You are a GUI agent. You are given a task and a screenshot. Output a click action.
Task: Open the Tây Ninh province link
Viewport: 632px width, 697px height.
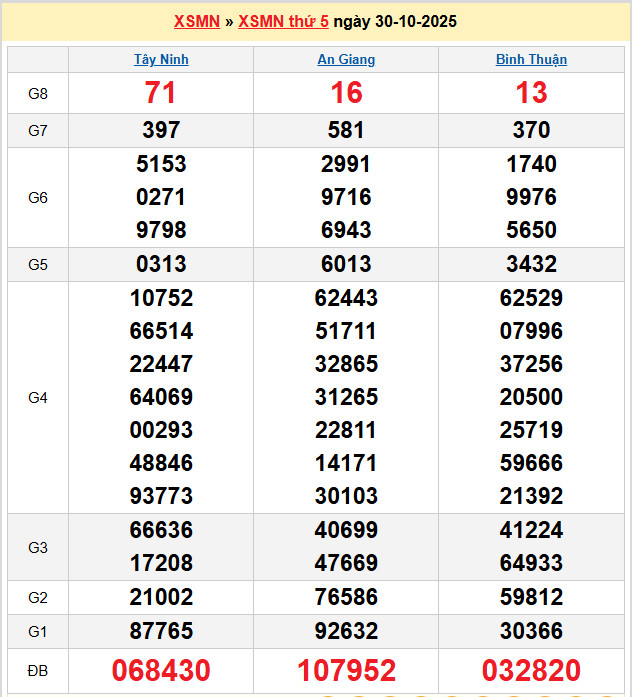[161, 59]
